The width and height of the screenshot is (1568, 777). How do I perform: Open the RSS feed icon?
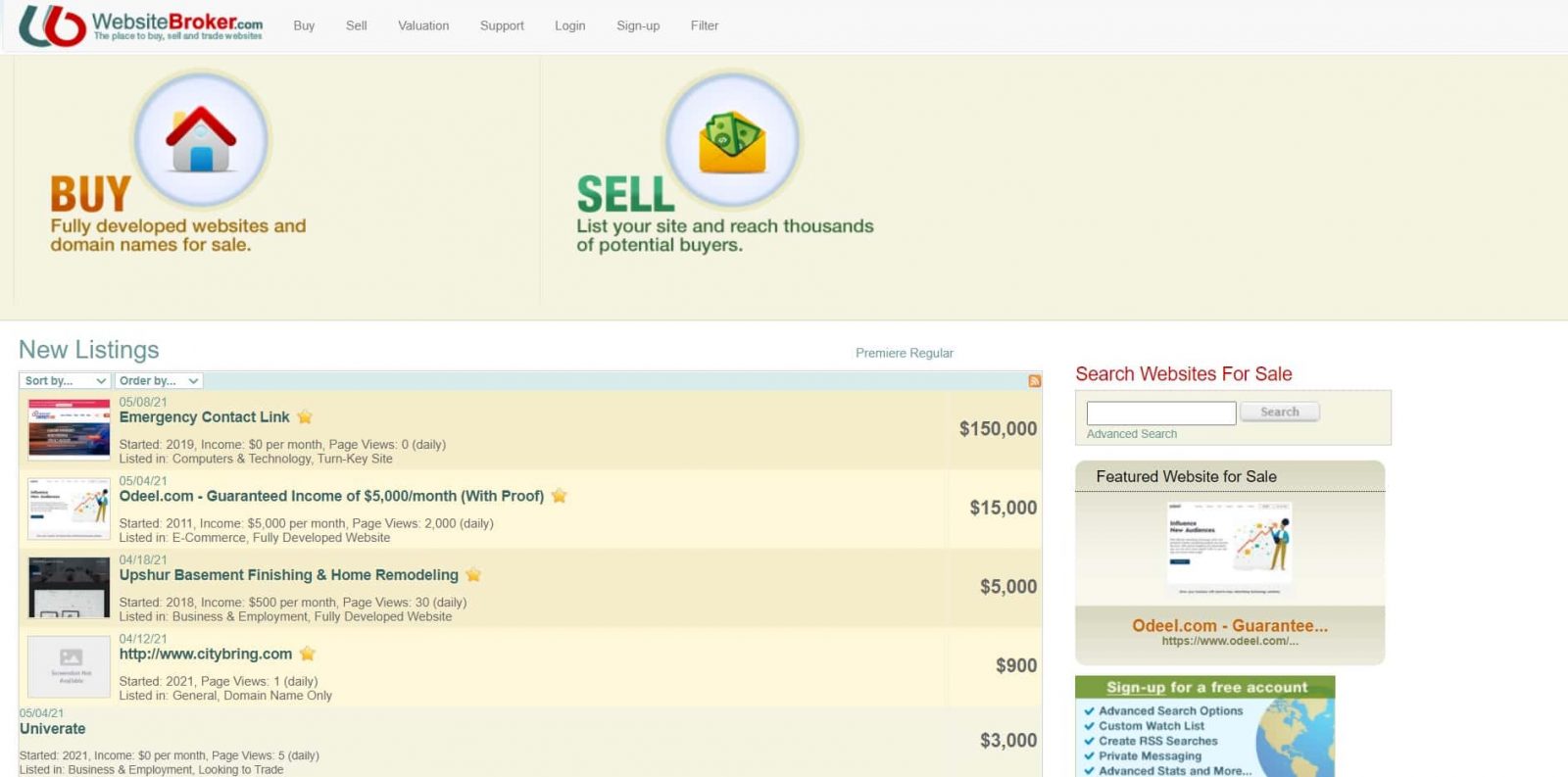(1034, 381)
